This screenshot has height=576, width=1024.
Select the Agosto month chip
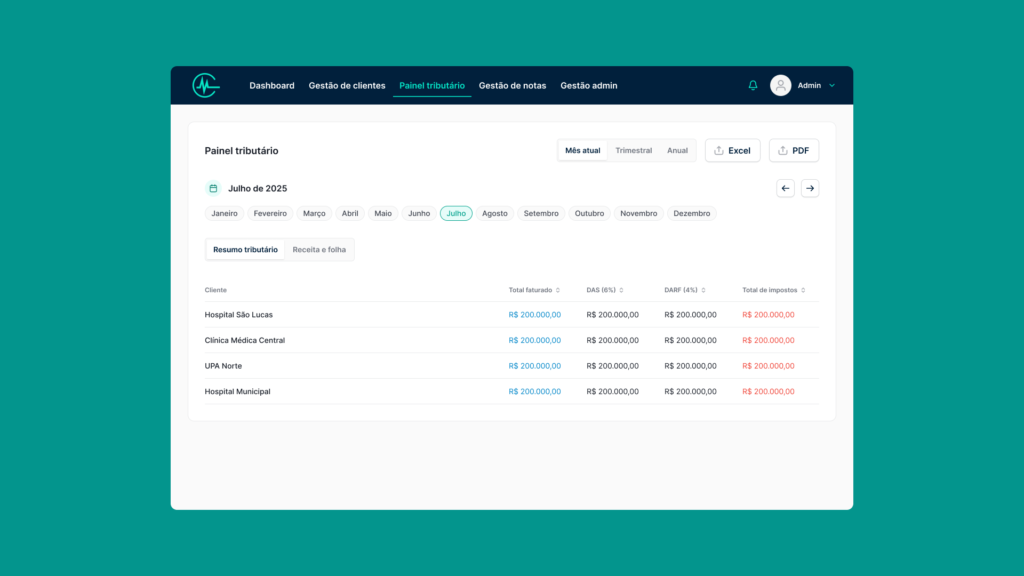(494, 214)
